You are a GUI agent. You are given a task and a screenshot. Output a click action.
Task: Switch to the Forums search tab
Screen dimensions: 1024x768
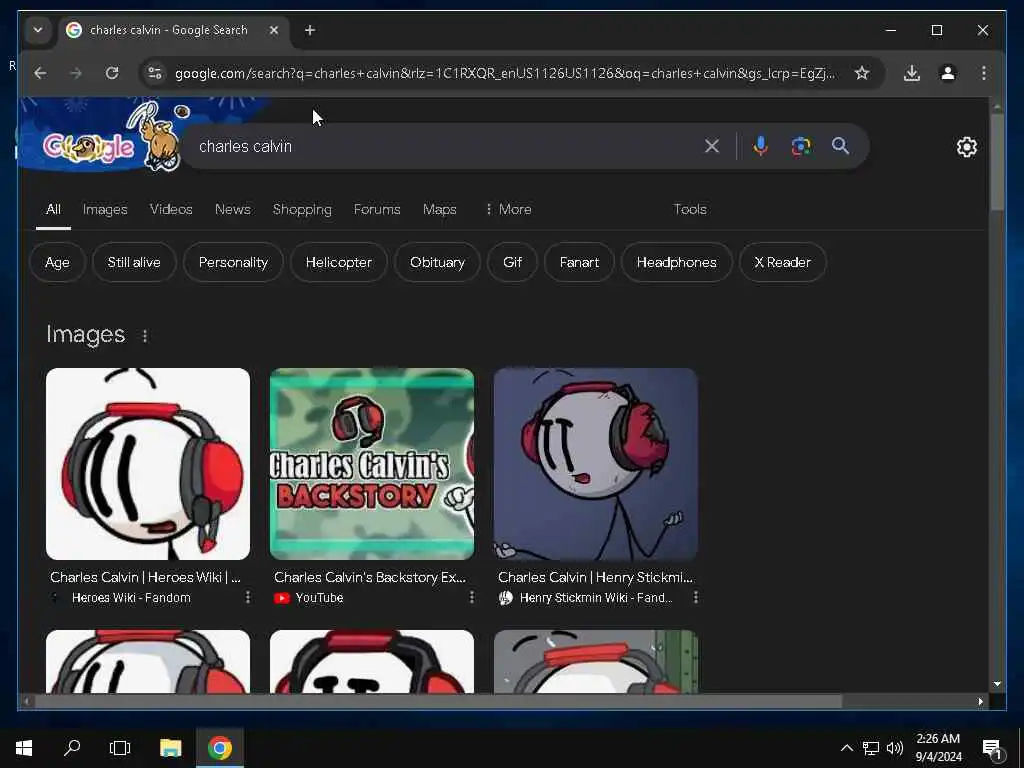click(377, 209)
